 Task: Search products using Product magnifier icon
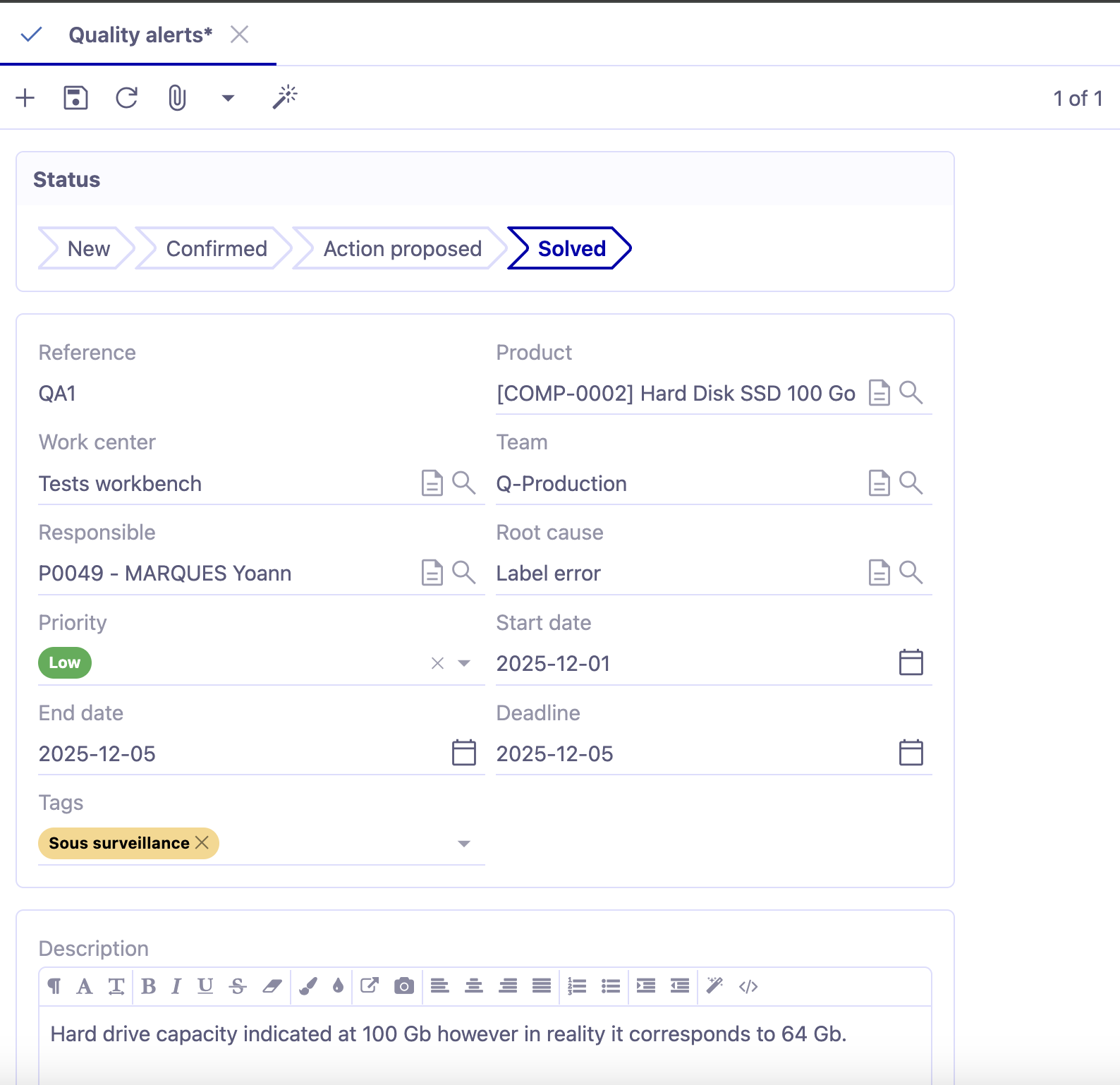pyautogui.click(x=911, y=393)
